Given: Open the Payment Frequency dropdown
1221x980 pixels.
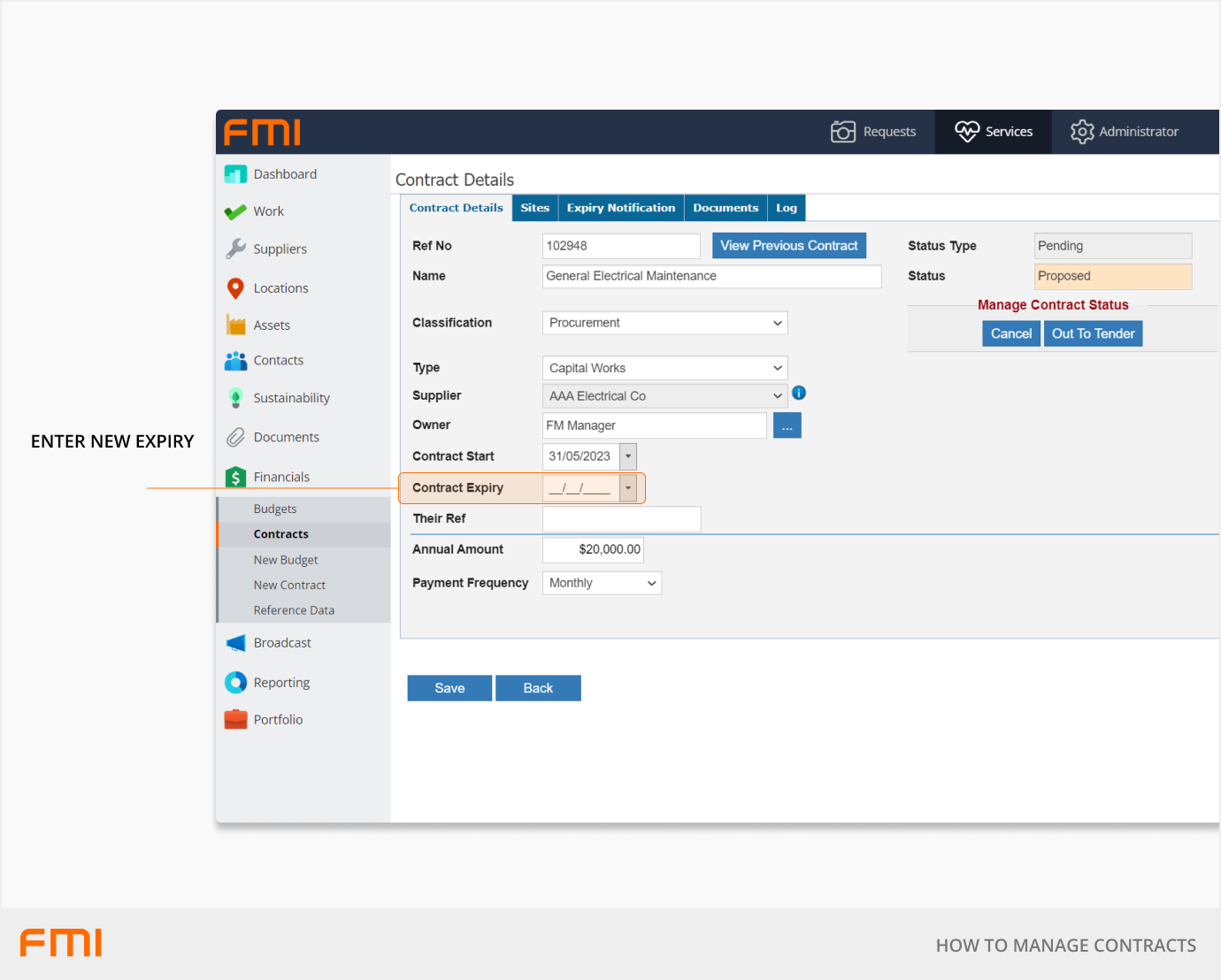Looking at the screenshot, I should tap(602, 583).
